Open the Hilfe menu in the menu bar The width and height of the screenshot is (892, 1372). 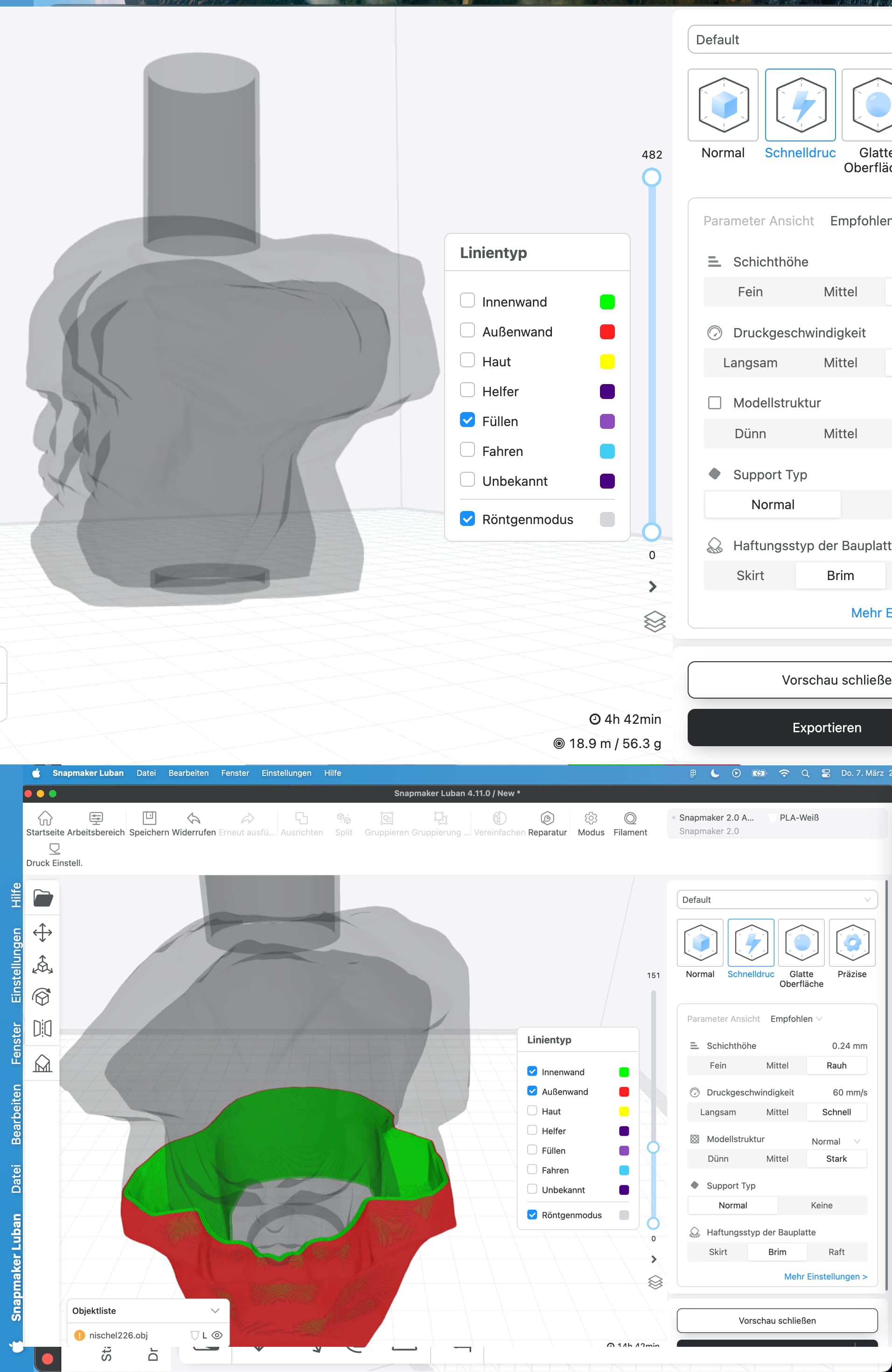pos(333,773)
